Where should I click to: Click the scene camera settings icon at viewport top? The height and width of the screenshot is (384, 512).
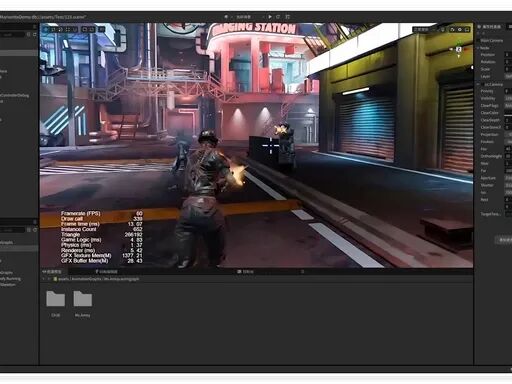[452, 29]
